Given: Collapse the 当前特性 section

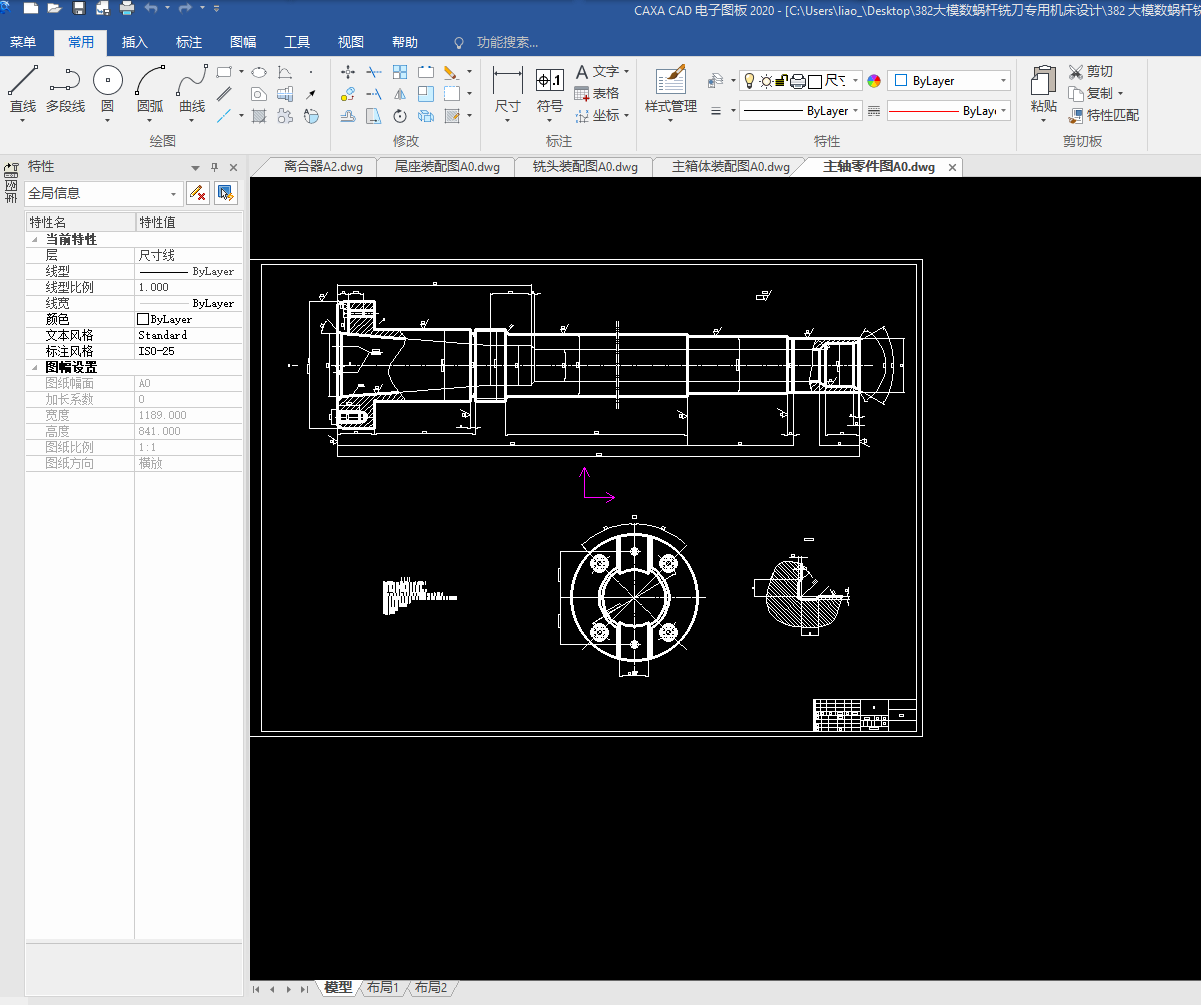Looking at the screenshot, I should [x=35, y=240].
